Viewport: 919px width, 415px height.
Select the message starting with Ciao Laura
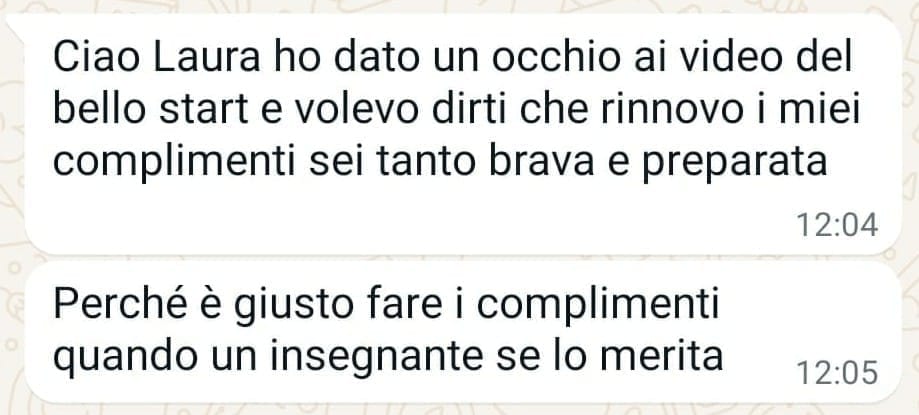[x=454, y=134]
